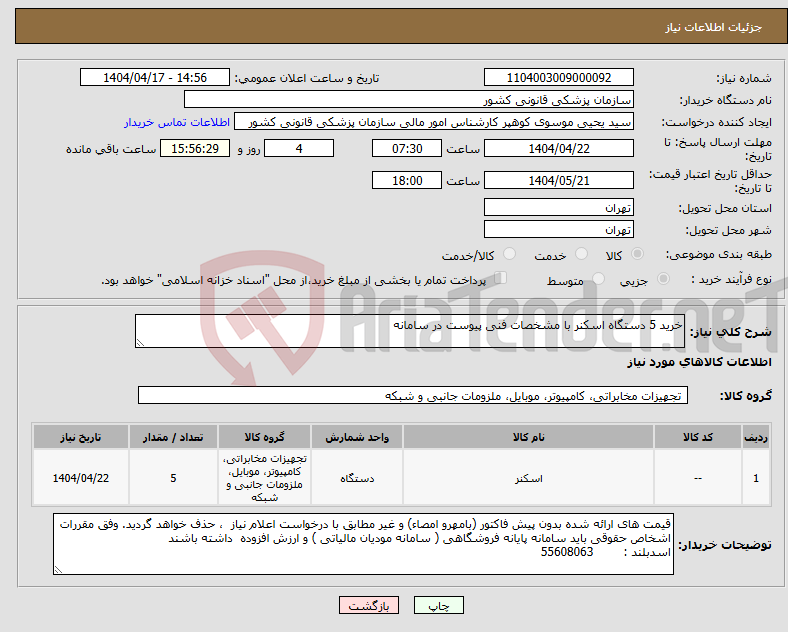Click the remaining days field showing 4

pos(299,148)
